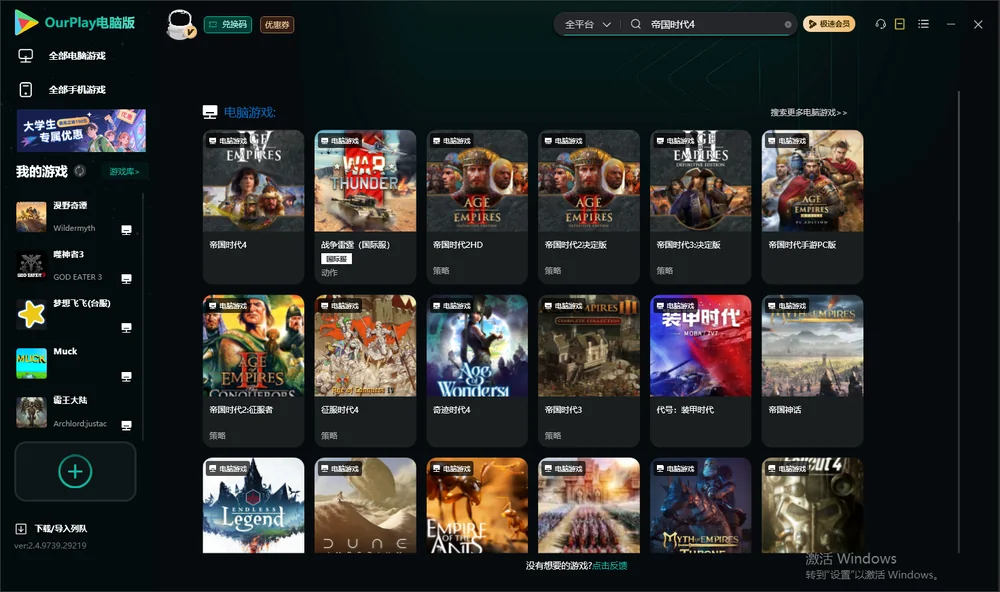1000x592 pixels.
Task: Click the PC icon beside GOD EATER 3
Action: click(126, 279)
